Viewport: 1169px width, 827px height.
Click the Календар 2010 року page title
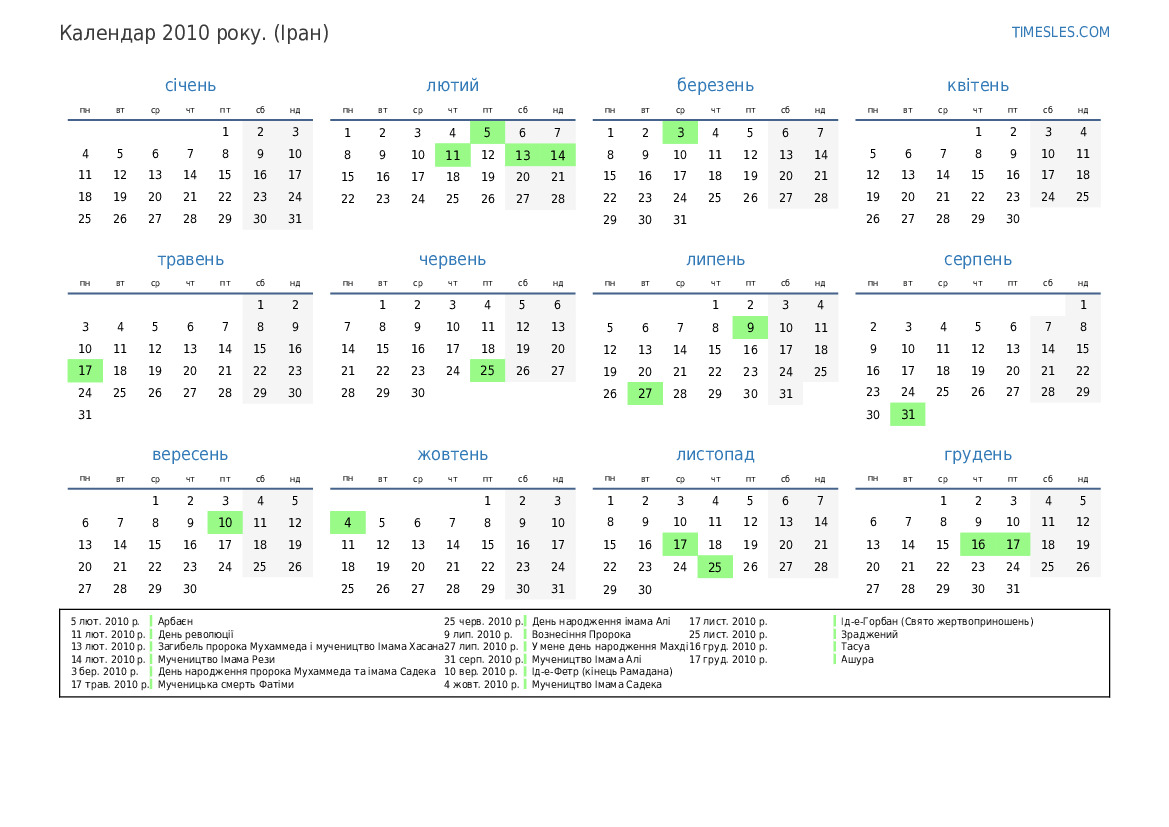[x=194, y=33]
